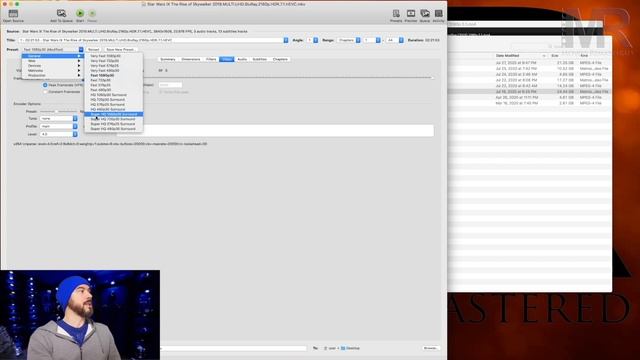The height and width of the screenshot is (360, 640).
Task: Open the Preset popup button
Action: (x=53, y=49)
